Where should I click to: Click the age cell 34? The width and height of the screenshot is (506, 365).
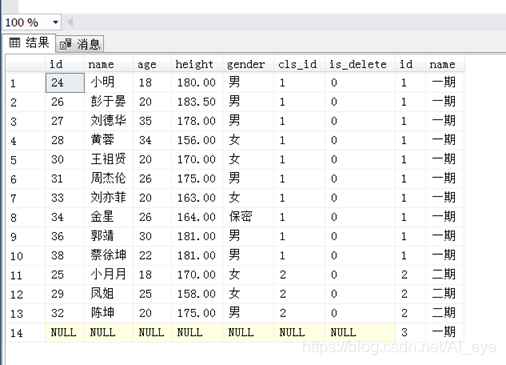click(152, 140)
